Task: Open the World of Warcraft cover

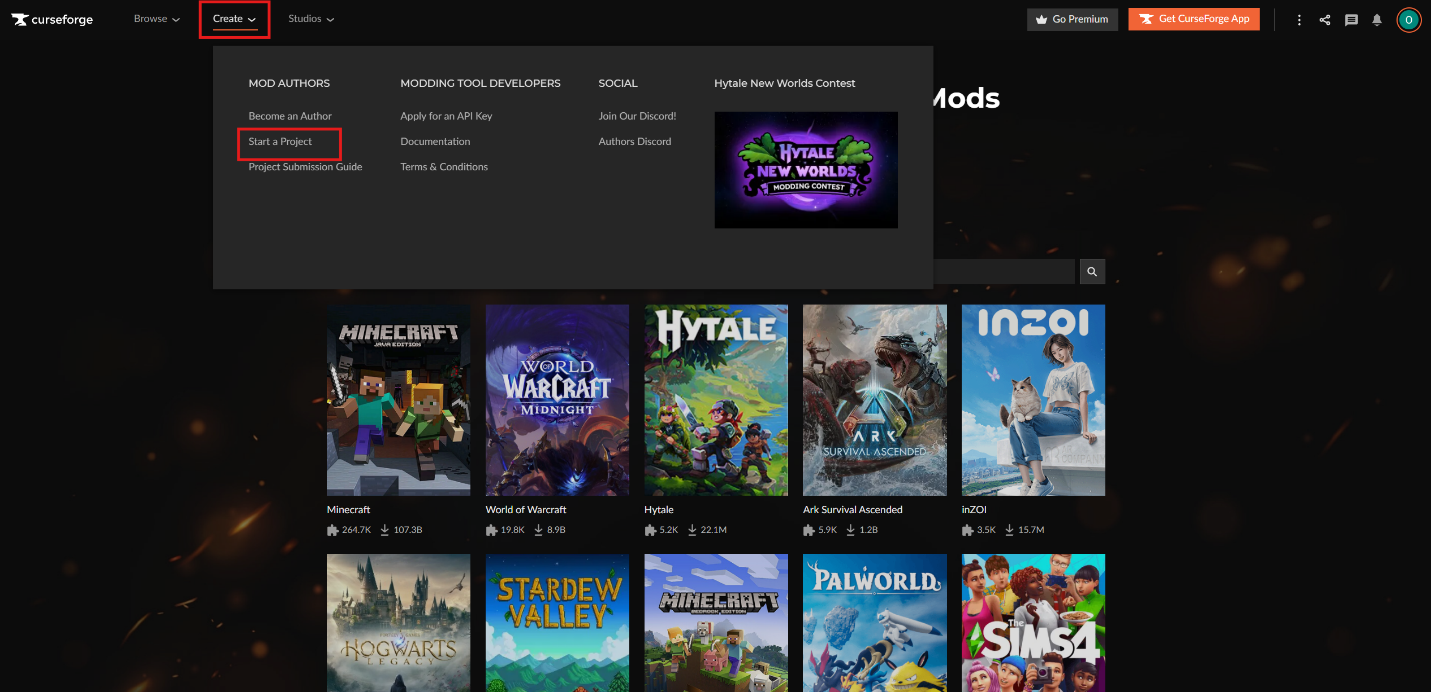Action: click(557, 400)
